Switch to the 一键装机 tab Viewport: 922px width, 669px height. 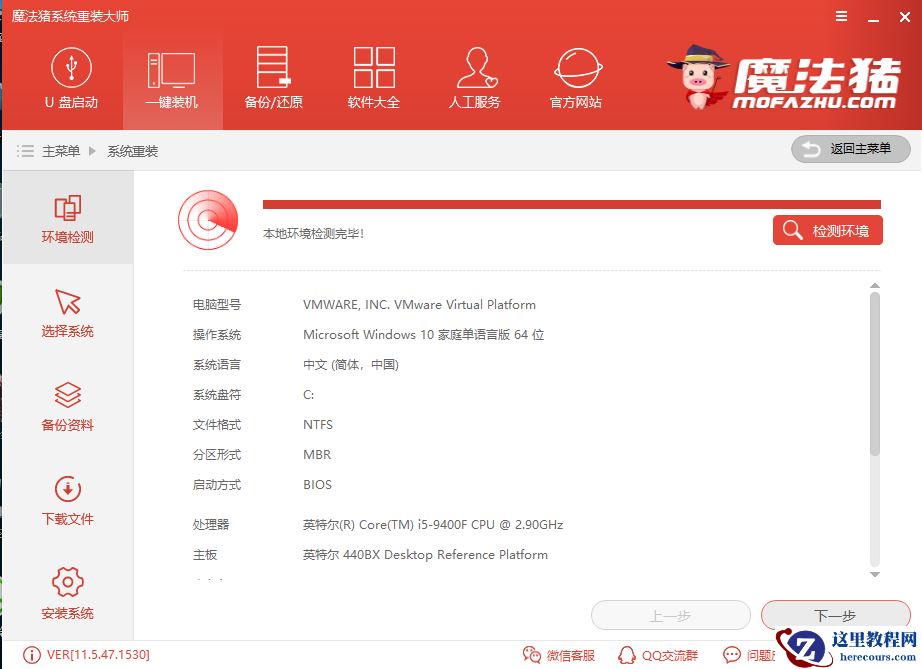point(172,80)
